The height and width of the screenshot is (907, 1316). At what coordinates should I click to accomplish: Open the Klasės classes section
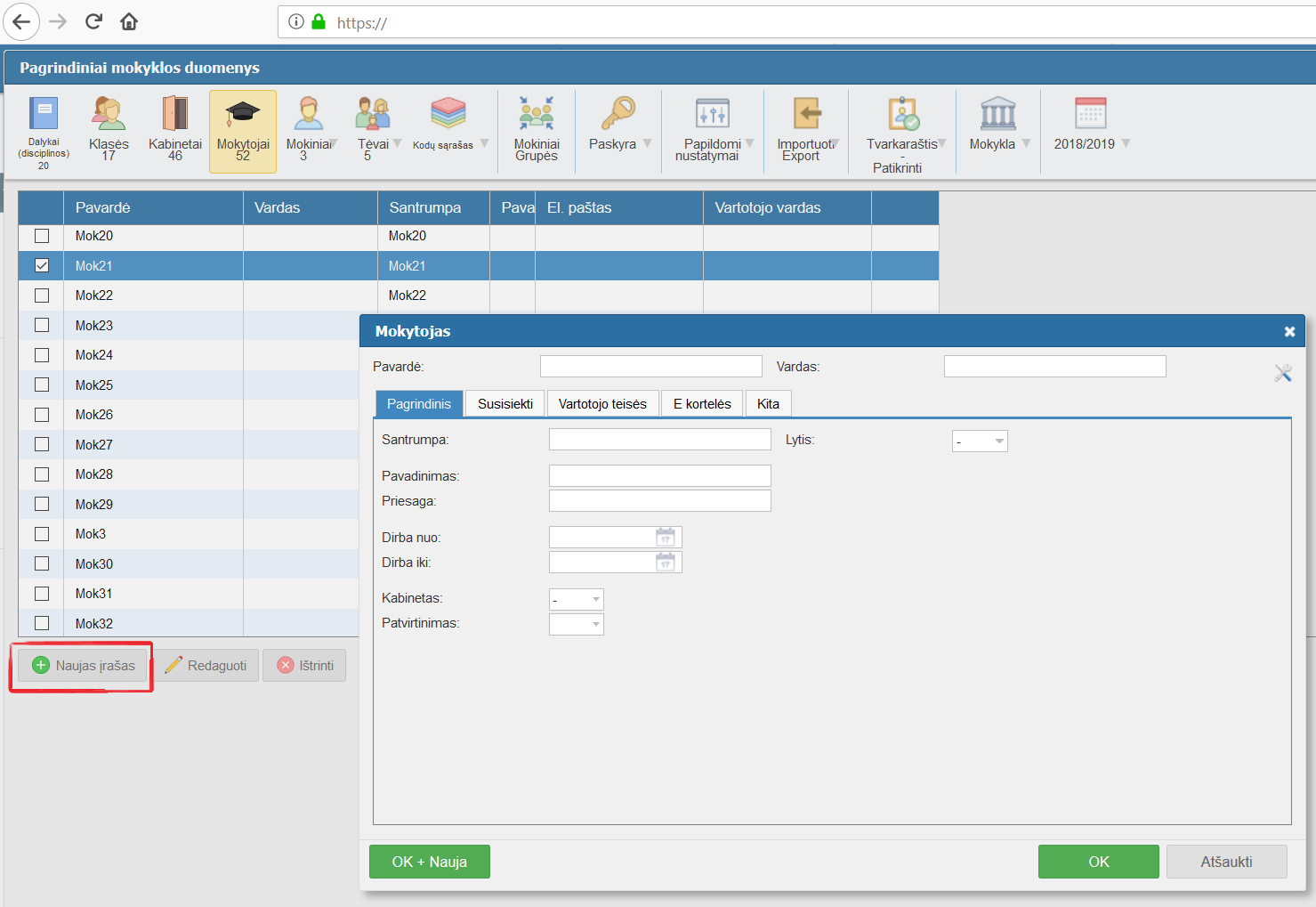tap(109, 115)
